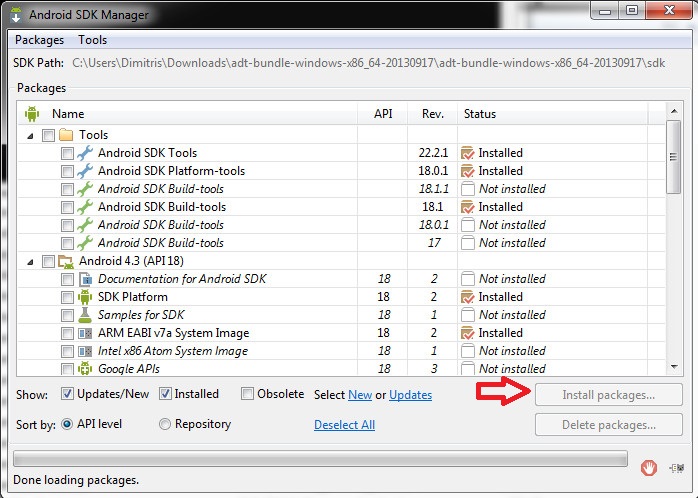
Task: Click green wrench icon of Build-tools 17
Action: pos(85,243)
